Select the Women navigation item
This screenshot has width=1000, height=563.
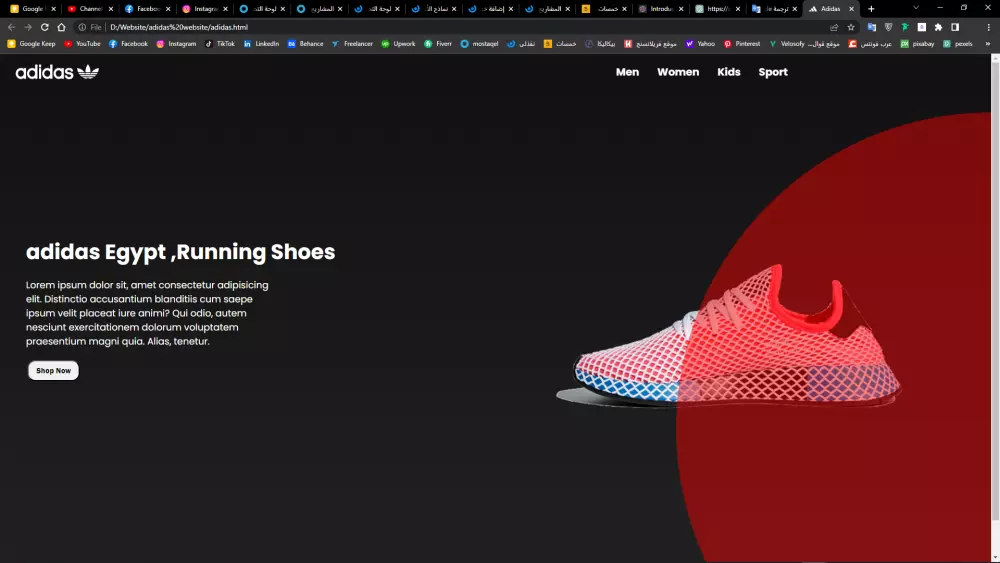point(678,72)
